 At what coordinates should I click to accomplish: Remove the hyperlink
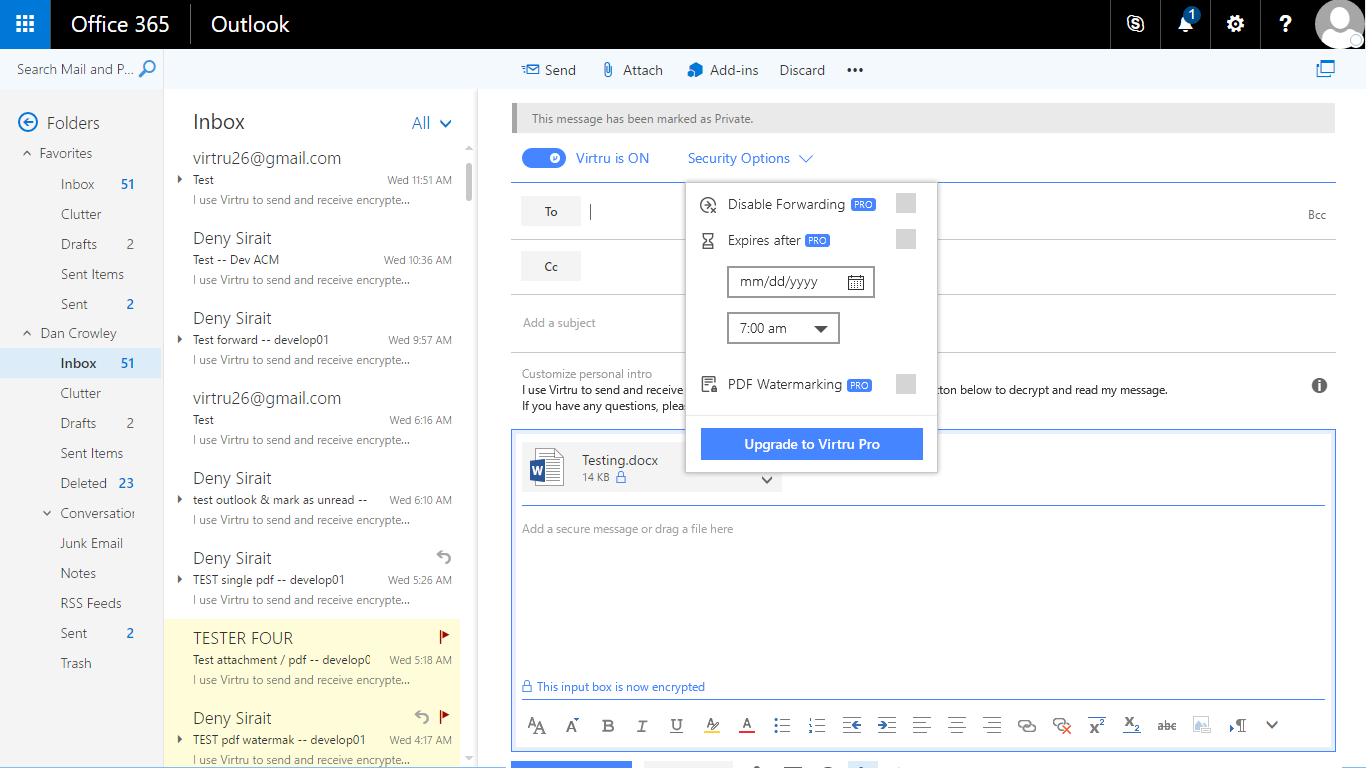[1062, 726]
